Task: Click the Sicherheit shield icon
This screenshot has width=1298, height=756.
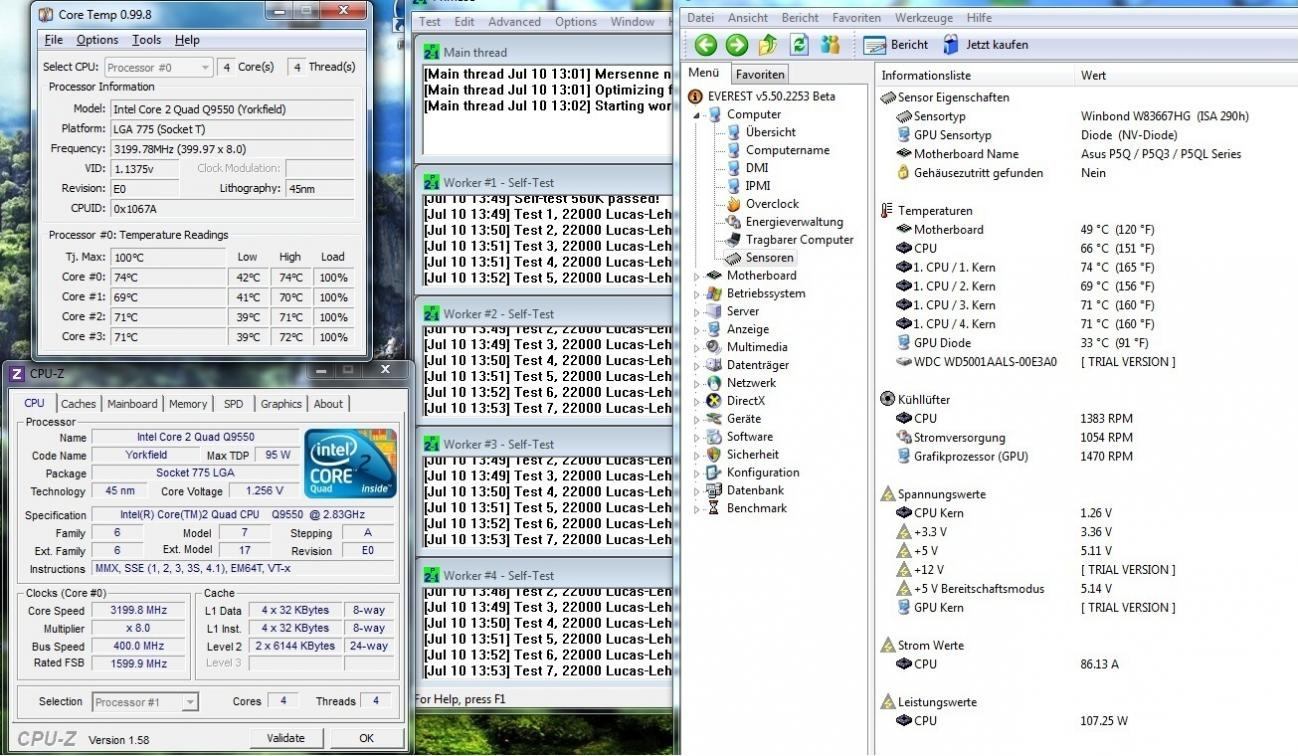Action: coord(714,455)
